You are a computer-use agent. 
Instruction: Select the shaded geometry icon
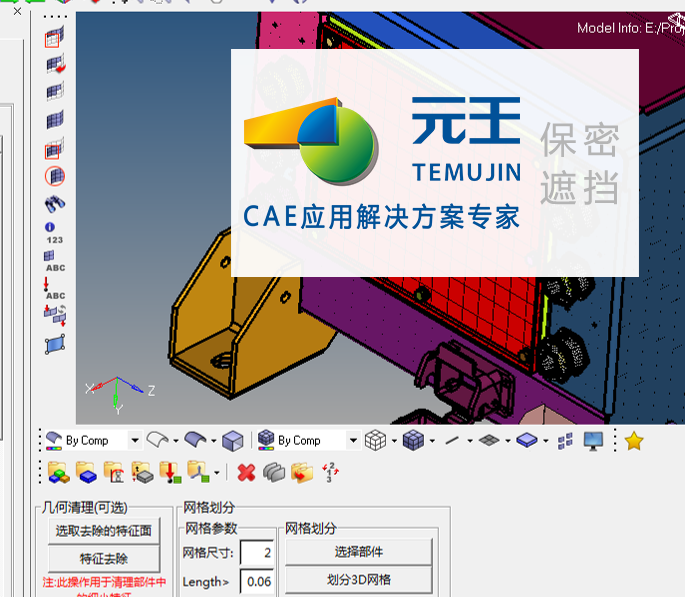pos(195,440)
